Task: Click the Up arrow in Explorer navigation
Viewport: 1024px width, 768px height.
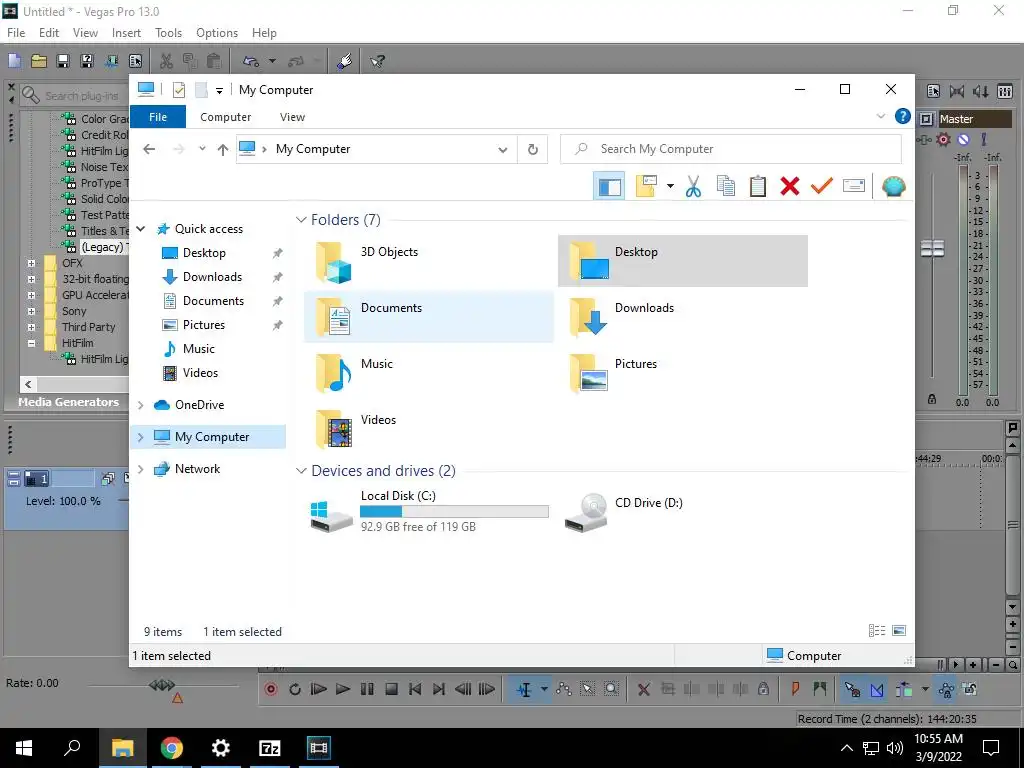Action: pos(223,150)
